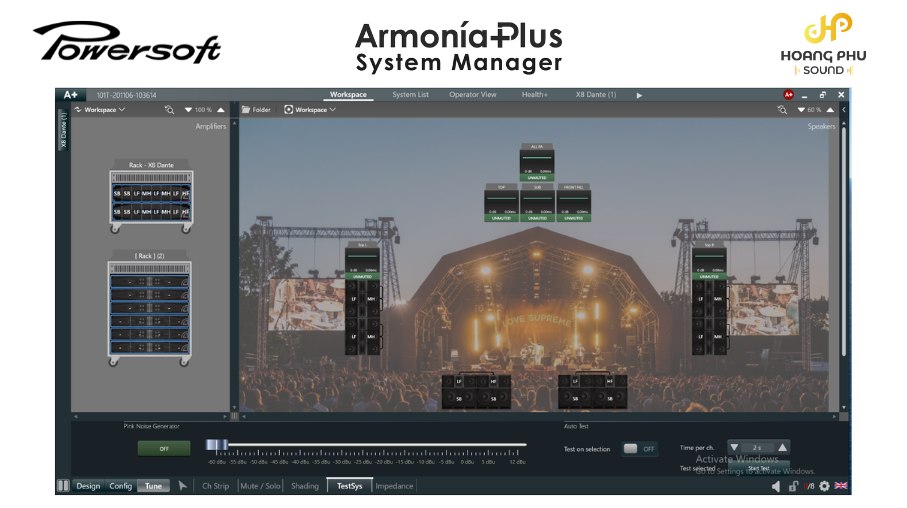The height and width of the screenshot is (508, 907).
Task: Increase Time per ch. value
Action: (x=783, y=447)
